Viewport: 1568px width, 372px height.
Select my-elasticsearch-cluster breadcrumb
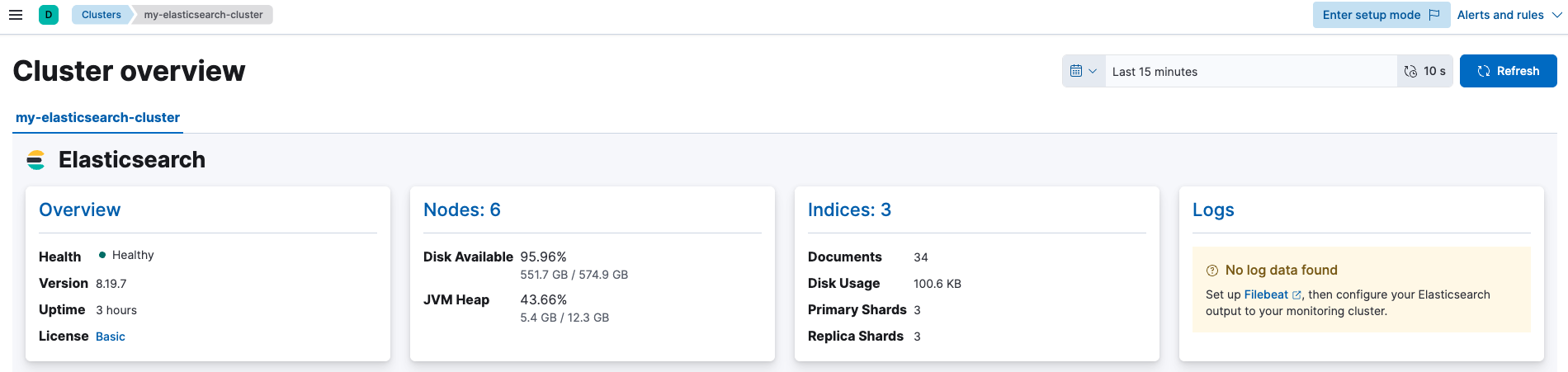[203, 15]
